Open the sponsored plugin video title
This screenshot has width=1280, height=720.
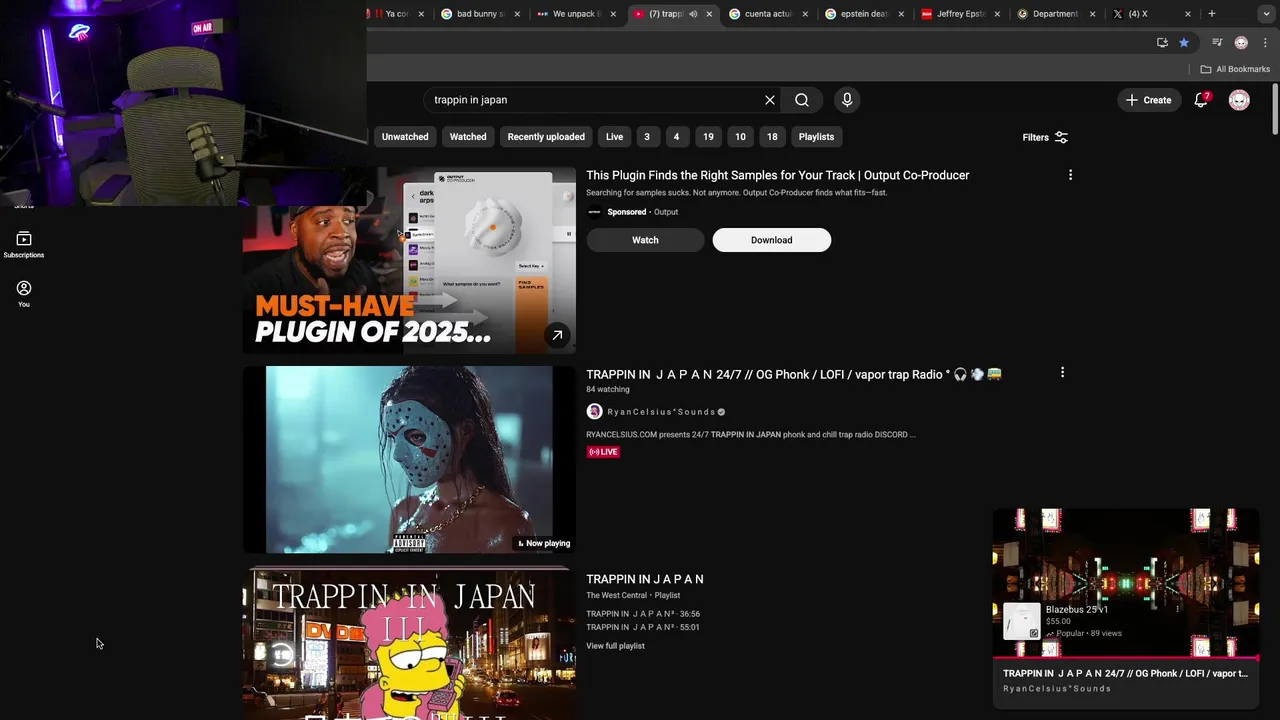pyautogui.click(x=778, y=175)
